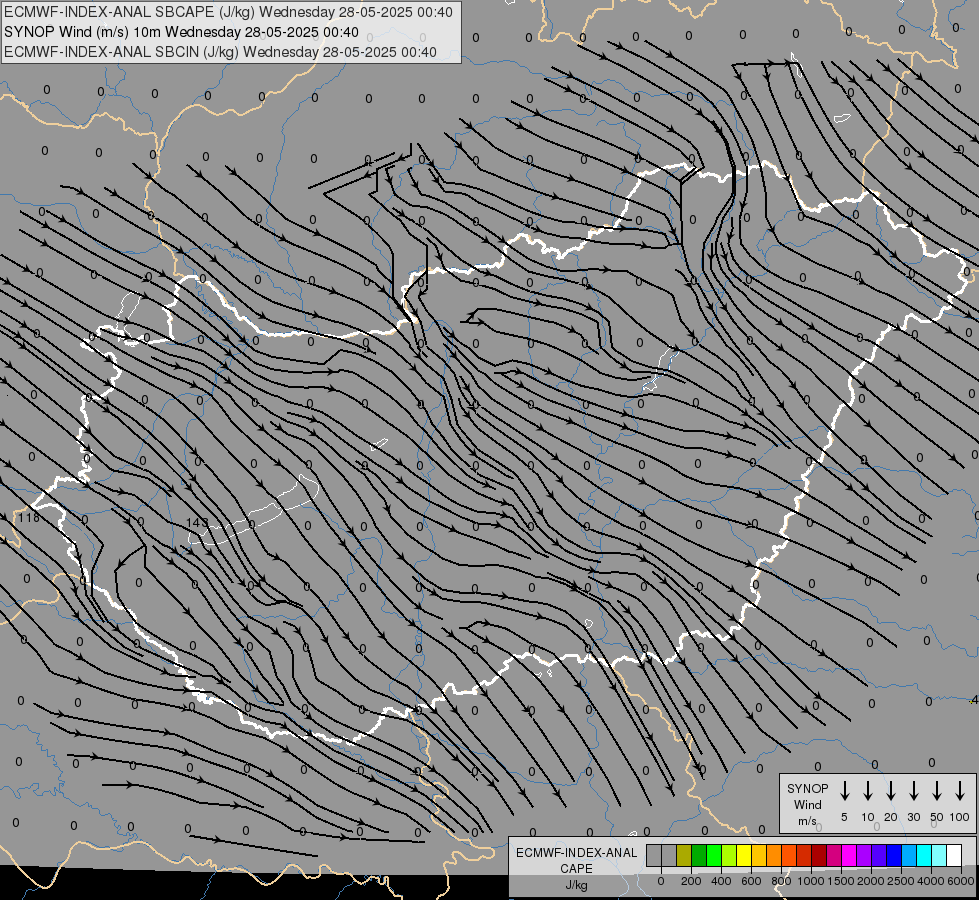The image size is (979, 900).
Task: Click the SYNOP wind arrow above 20
Action: (x=891, y=791)
